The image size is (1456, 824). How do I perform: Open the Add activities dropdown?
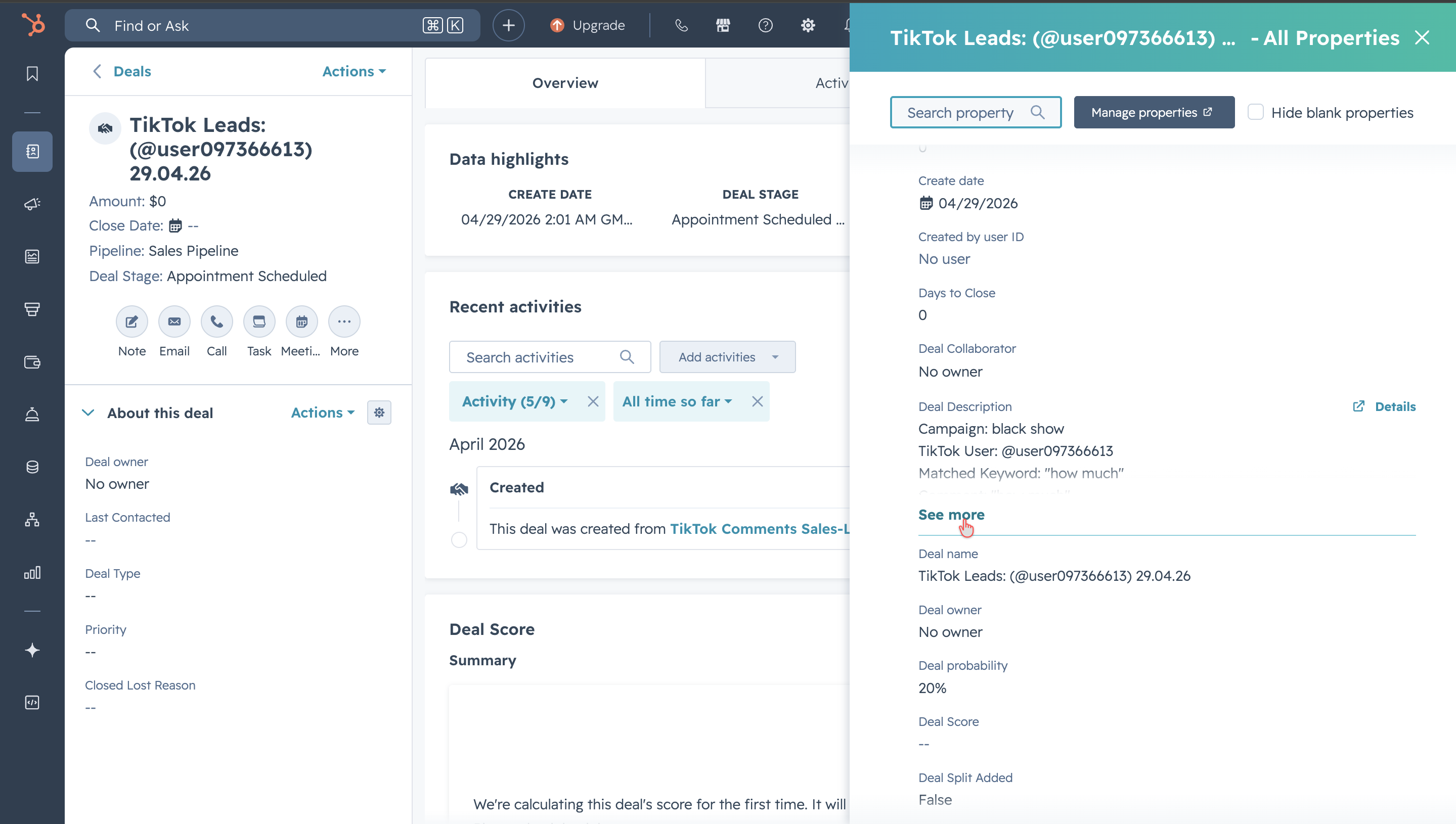[727, 356]
